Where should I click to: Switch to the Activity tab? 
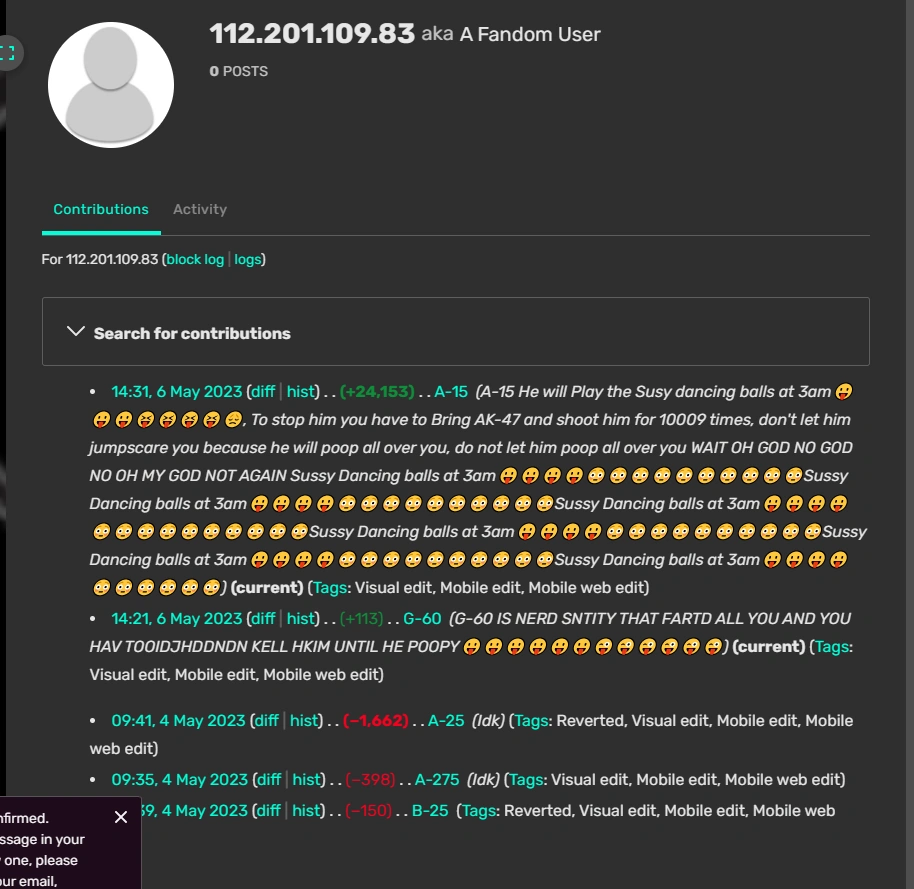[200, 209]
